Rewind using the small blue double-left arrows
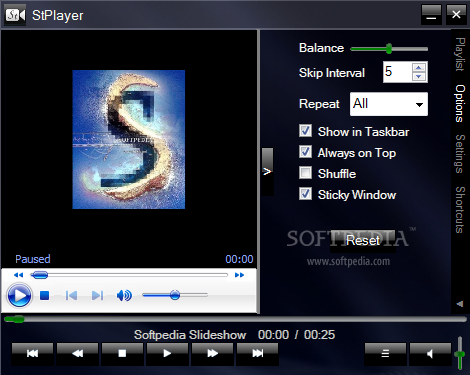 (18, 275)
